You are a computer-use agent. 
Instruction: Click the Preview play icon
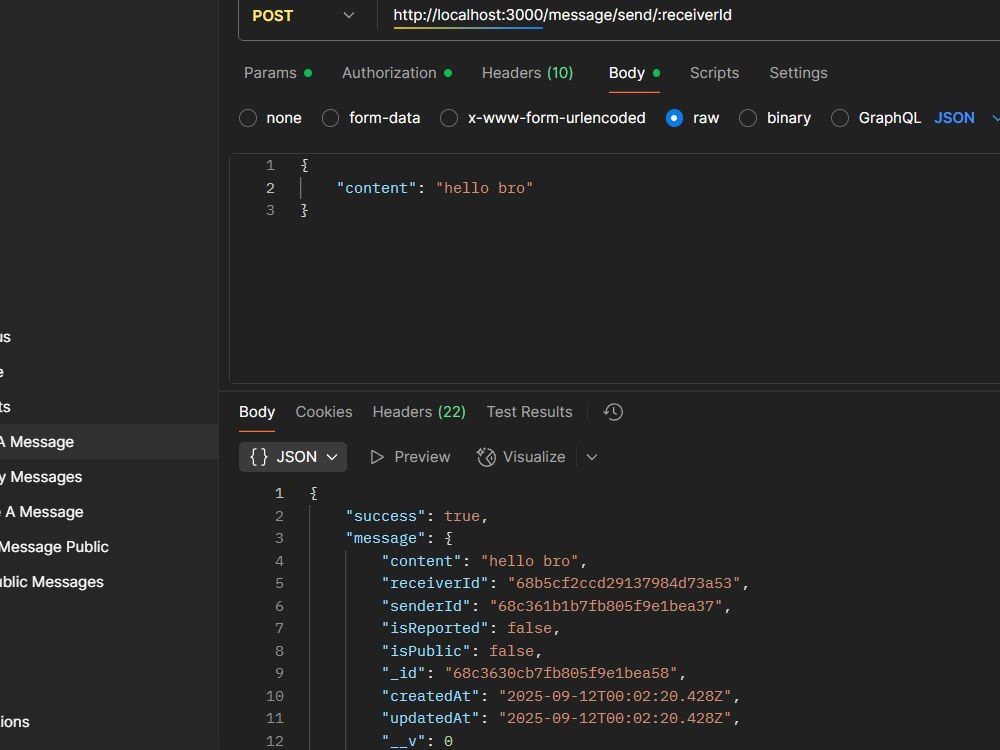[377, 457]
